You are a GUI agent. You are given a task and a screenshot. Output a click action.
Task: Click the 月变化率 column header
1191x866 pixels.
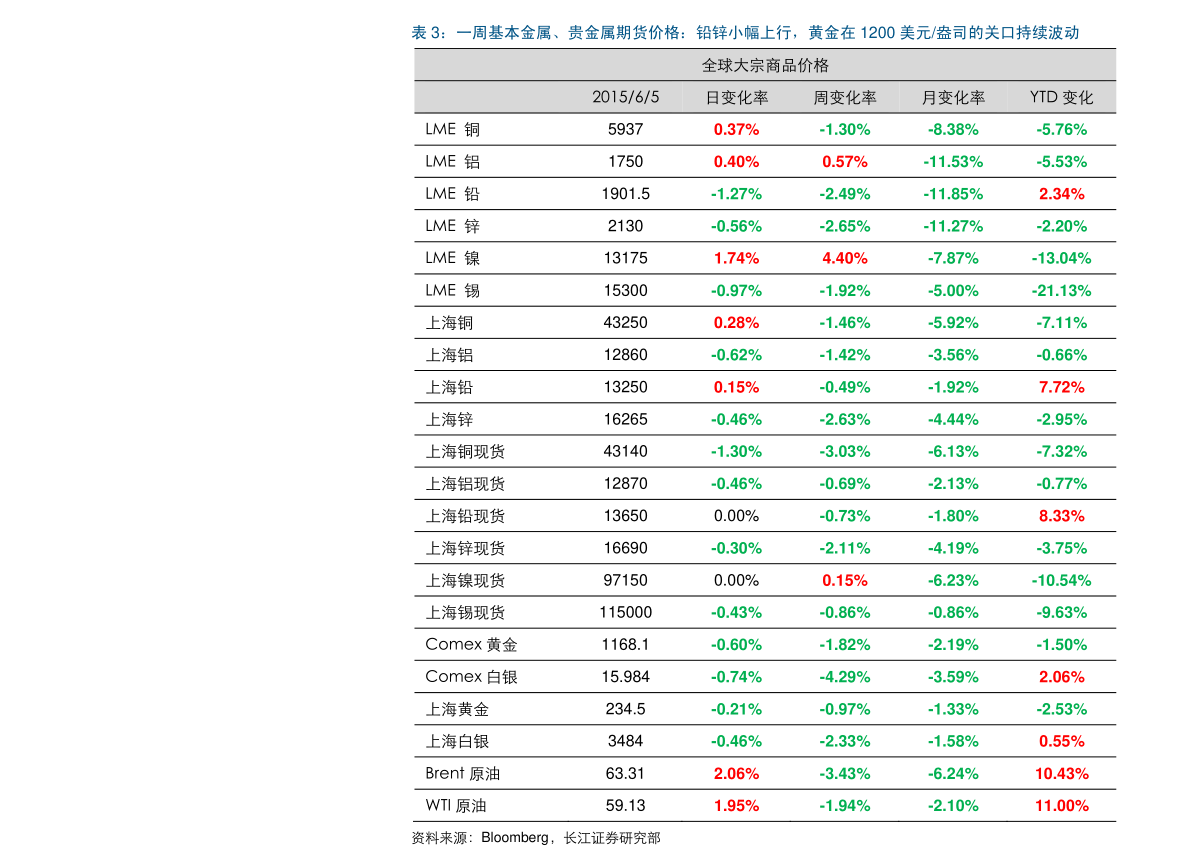pos(952,98)
